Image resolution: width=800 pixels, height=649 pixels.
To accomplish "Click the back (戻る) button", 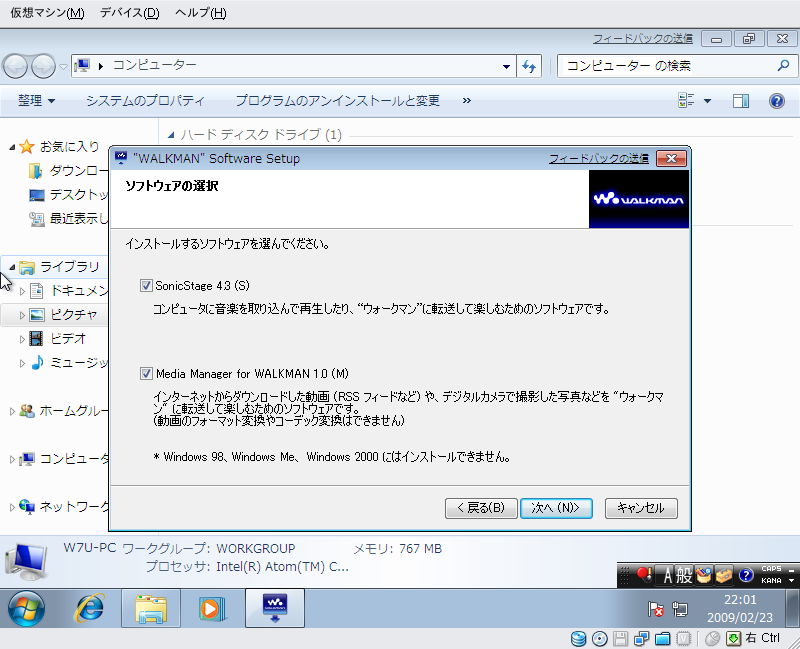I will 481,508.
